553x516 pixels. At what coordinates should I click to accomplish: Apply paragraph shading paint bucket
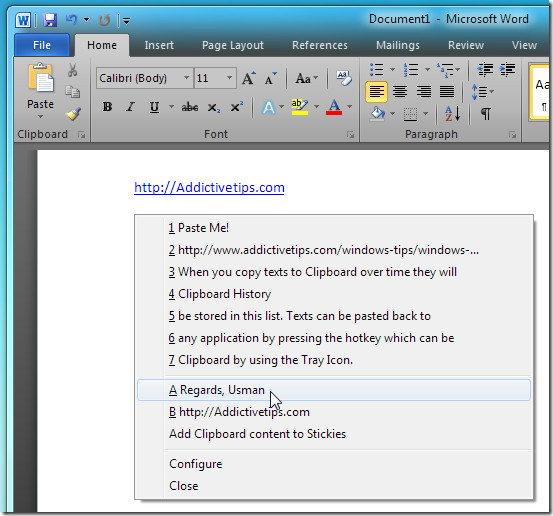click(377, 114)
